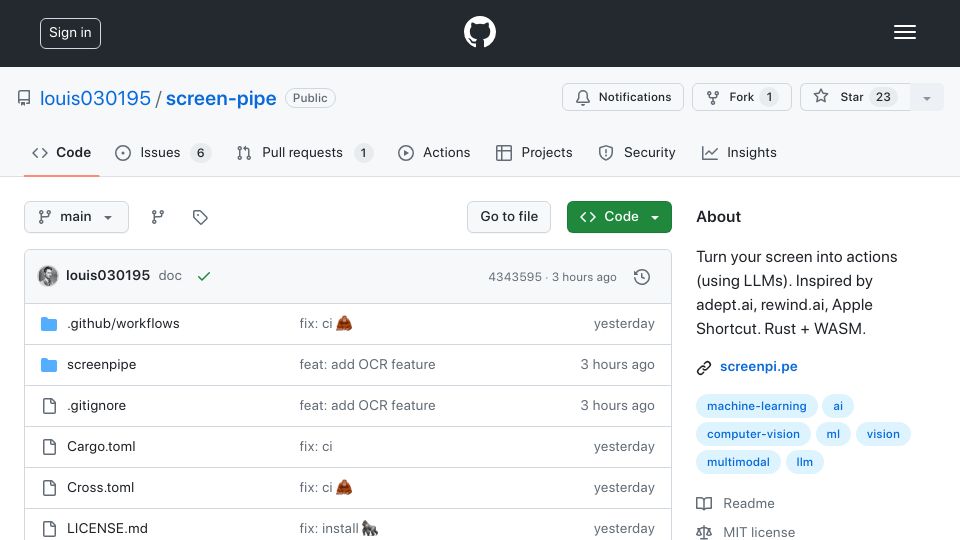Viewport: 960px width, 540px height.
Task: Open the Pull requests tab label
Action: pos(302,152)
